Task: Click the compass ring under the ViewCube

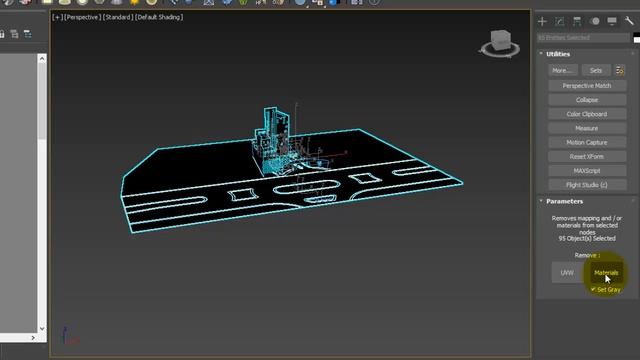Action: 500,52
